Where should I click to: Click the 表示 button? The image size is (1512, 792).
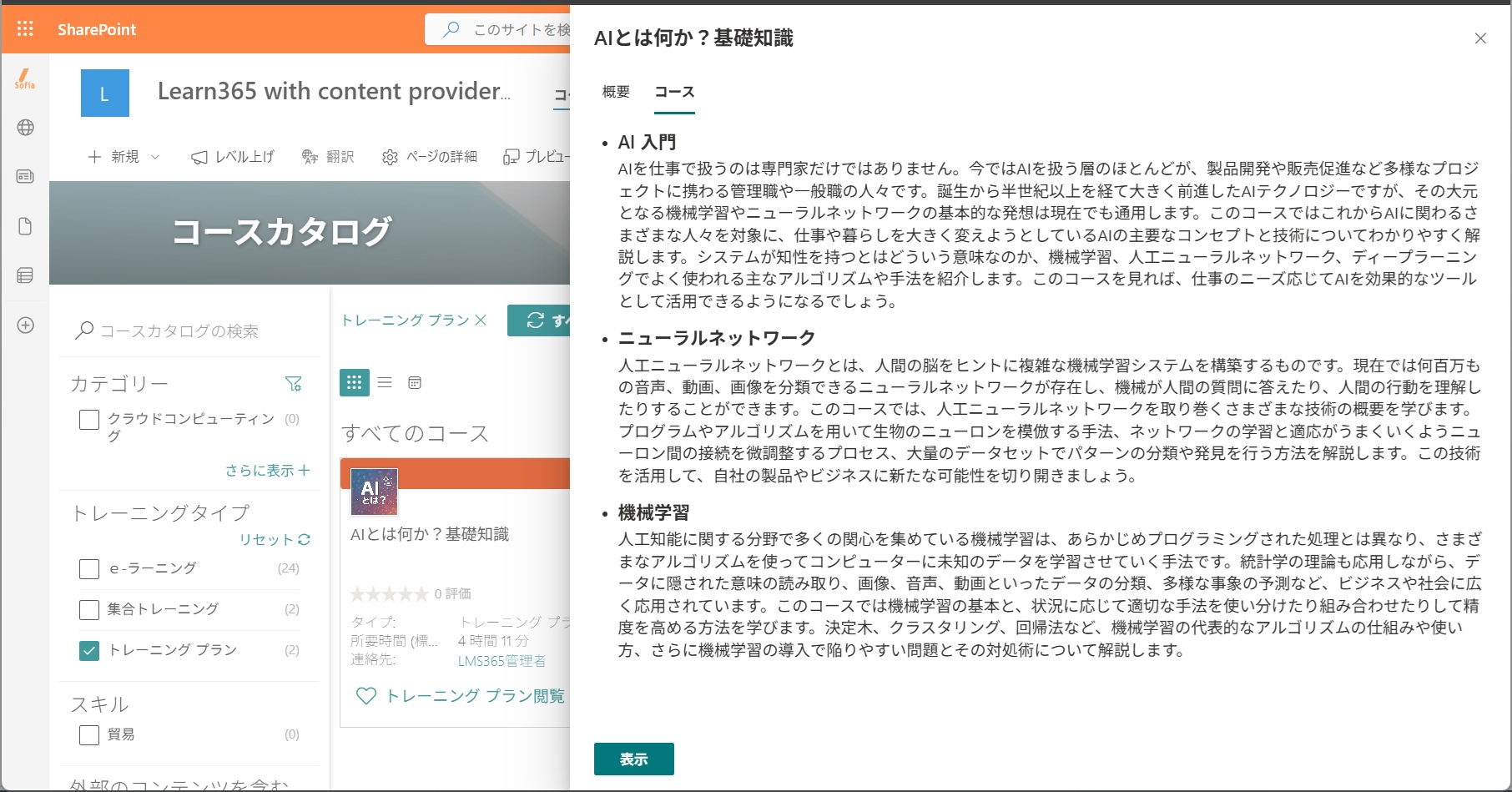[634, 759]
